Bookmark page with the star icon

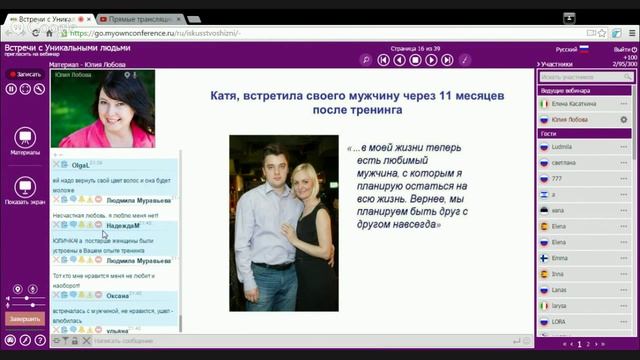click(602, 33)
